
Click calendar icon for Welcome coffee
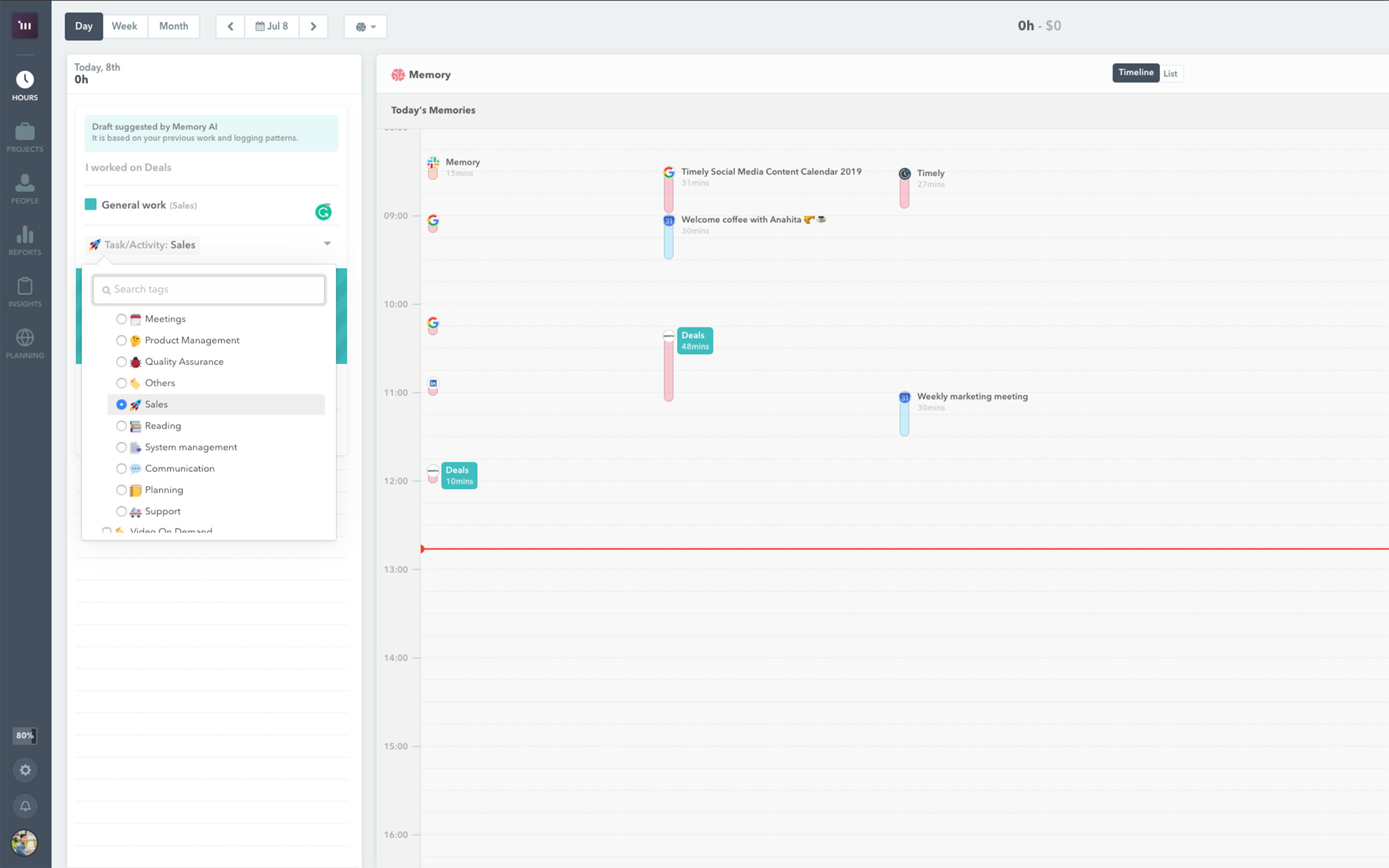pyautogui.click(x=668, y=220)
